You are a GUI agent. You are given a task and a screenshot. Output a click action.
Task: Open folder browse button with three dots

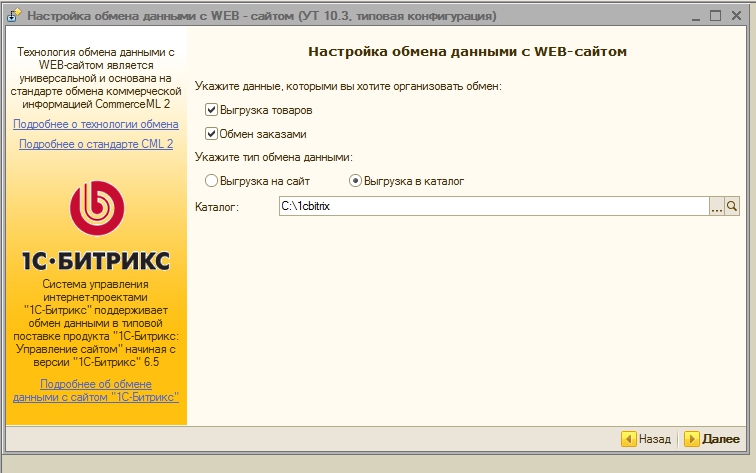[x=716, y=206]
